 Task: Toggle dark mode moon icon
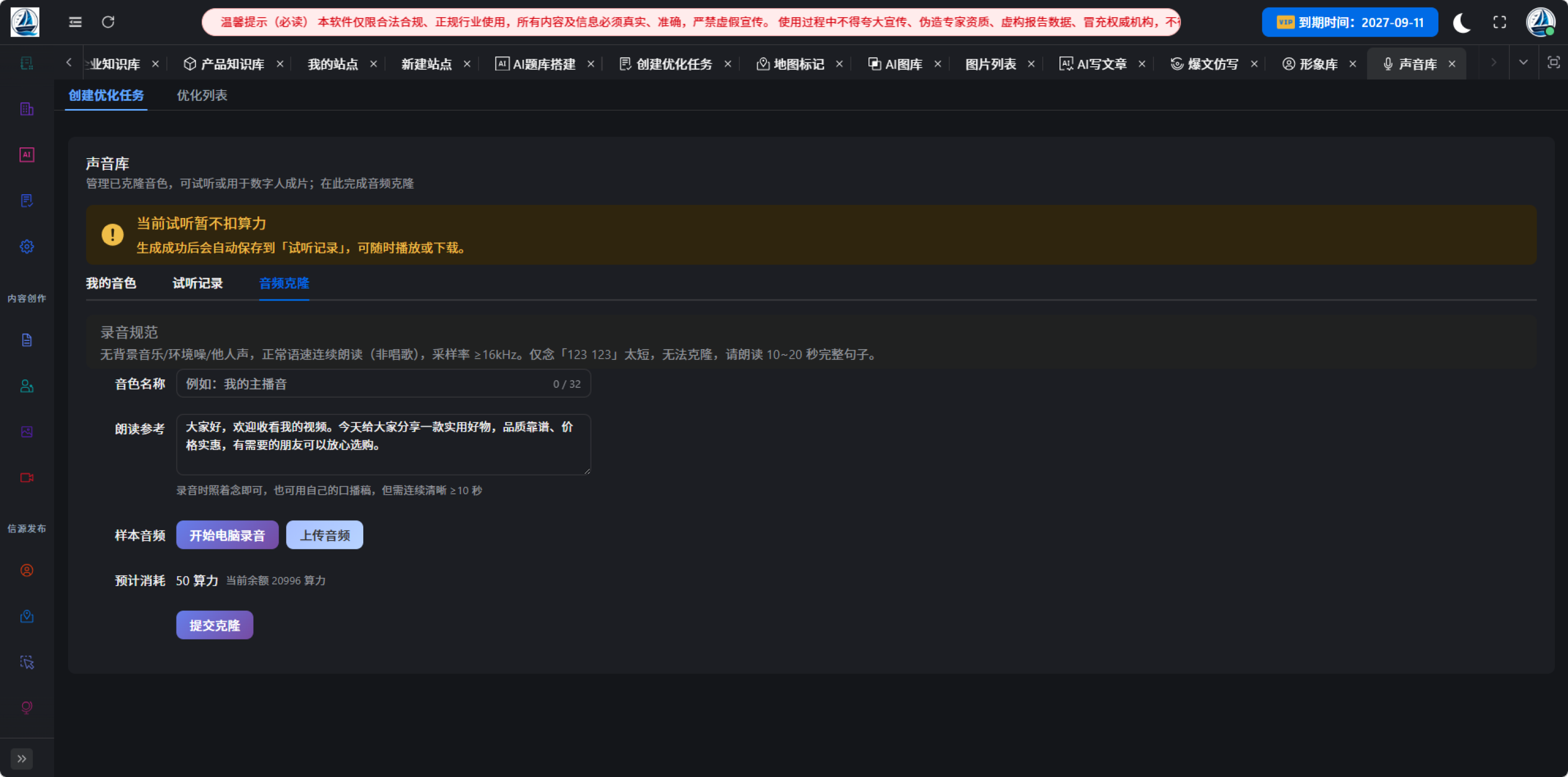pyautogui.click(x=1462, y=23)
